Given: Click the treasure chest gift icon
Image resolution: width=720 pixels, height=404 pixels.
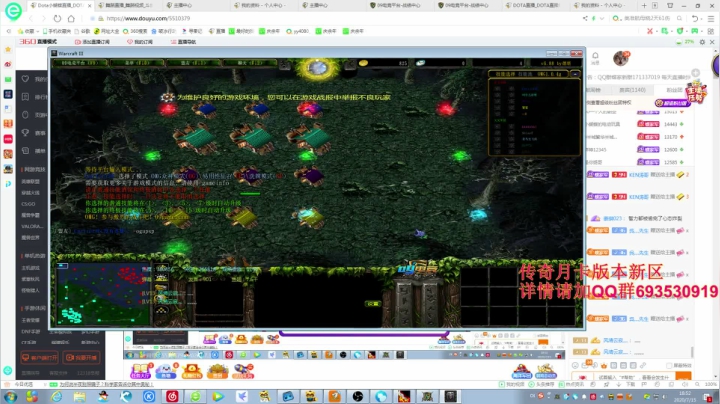Looking at the screenshot, I should click(218, 371).
